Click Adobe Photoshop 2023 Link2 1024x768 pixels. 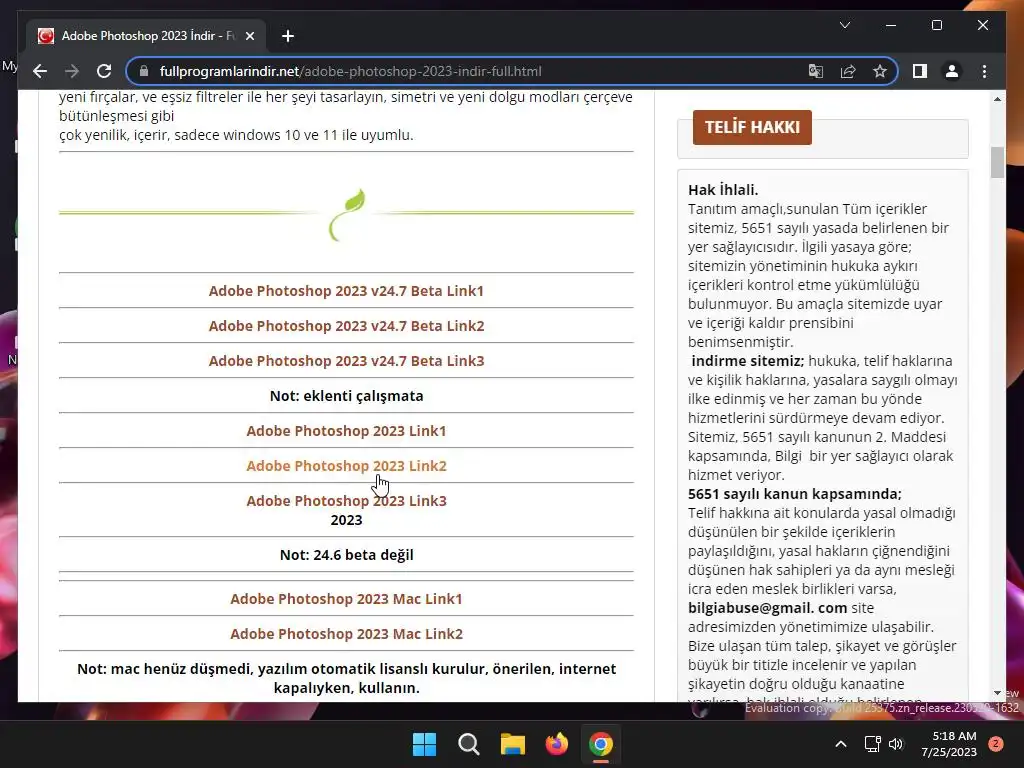coord(346,466)
